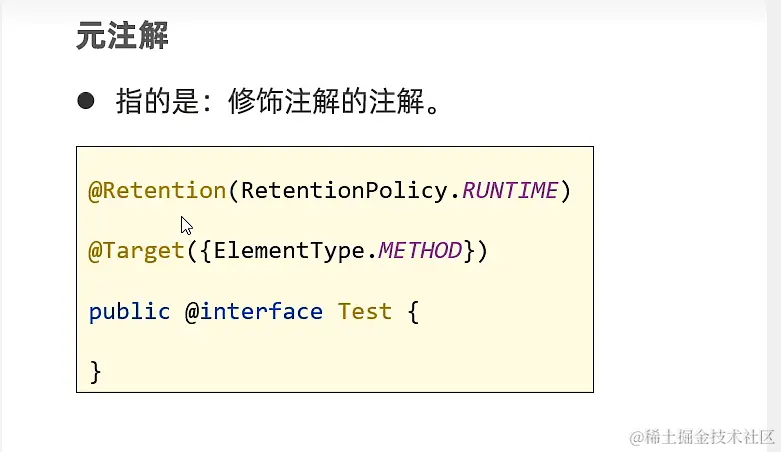Click RetentionPolicy in the first code line
This screenshot has height=452, width=781.
pyautogui.click(x=345, y=191)
